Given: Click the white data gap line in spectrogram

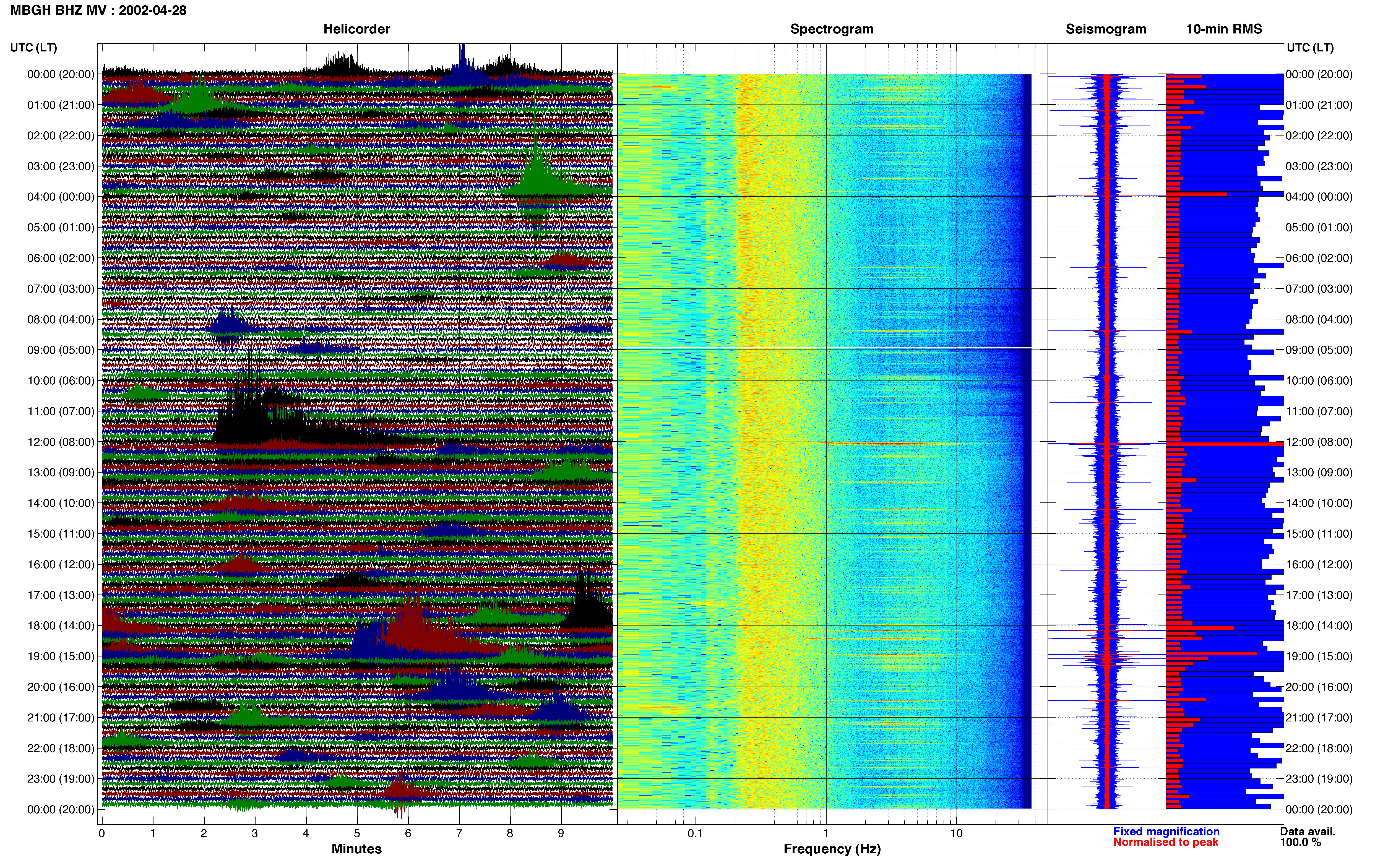Looking at the screenshot, I should 824,347.
